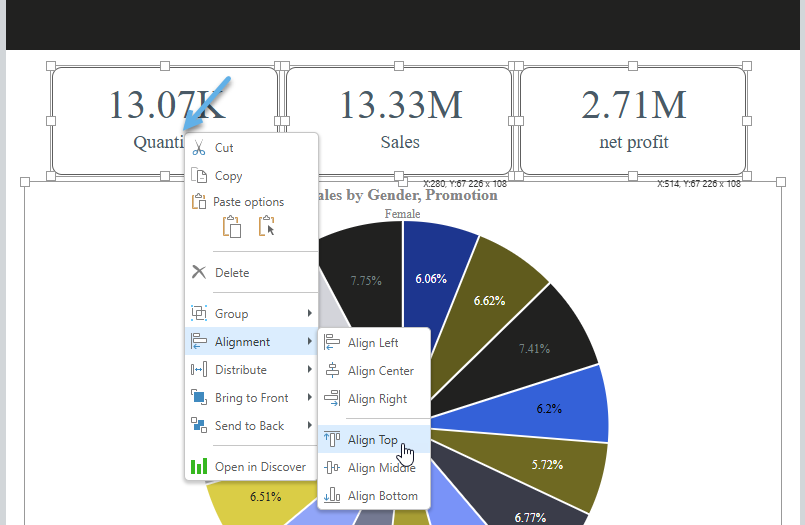This screenshot has width=805, height=525.
Task: Click the black 7.75% pie slice
Action: tap(366, 281)
